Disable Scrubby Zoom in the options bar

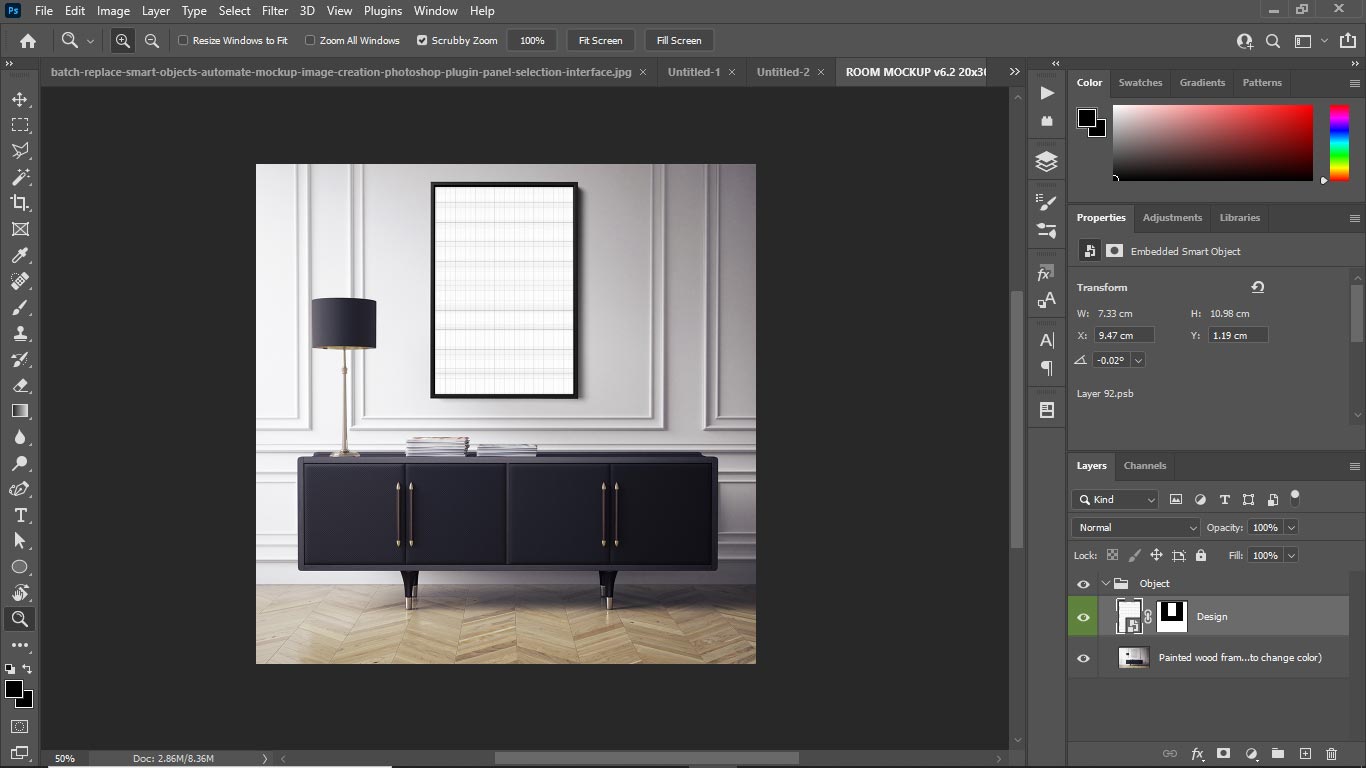(x=424, y=40)
